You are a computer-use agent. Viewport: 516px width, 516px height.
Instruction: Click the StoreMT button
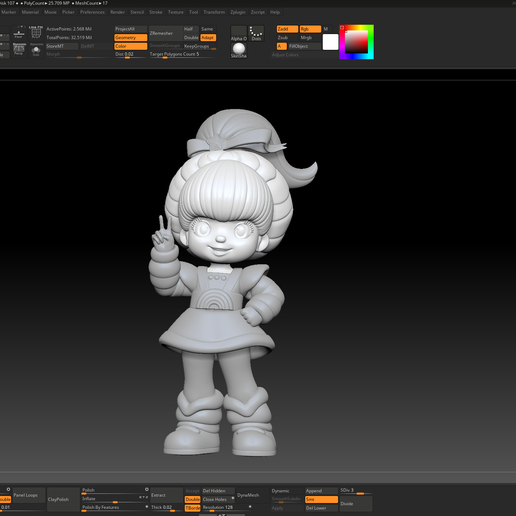tap(62, 46)
